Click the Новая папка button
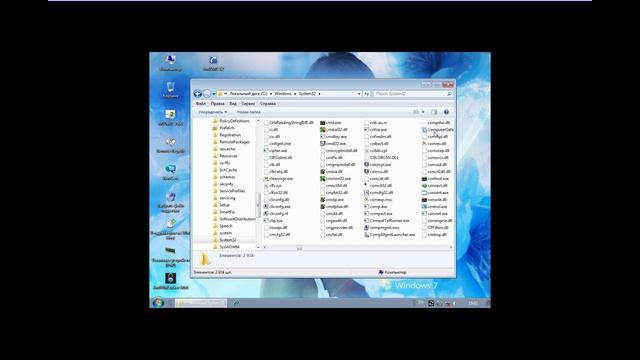This screenshot has width=640, height=360. pos(249,112)
